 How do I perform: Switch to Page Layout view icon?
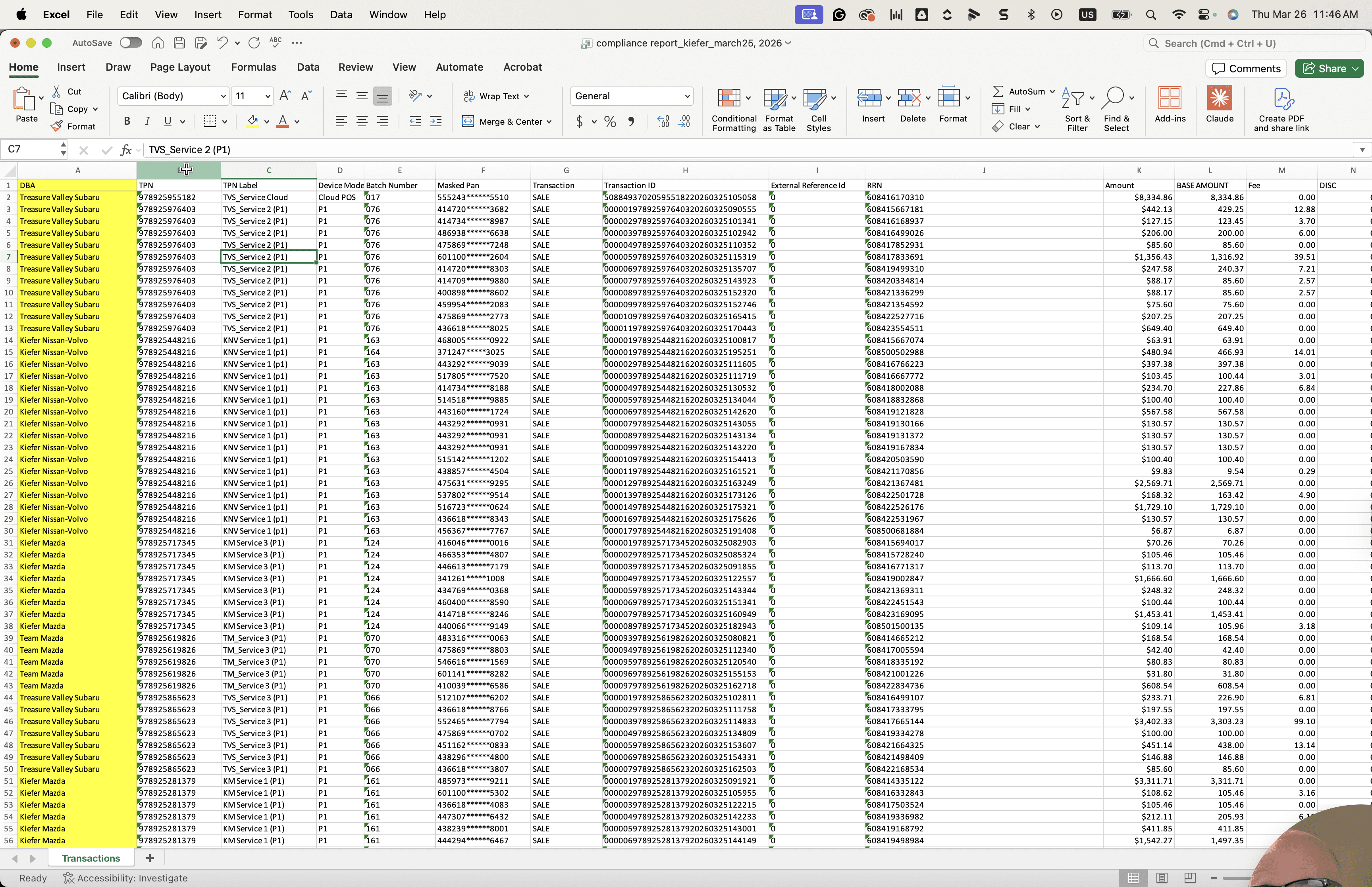[1162, 878]
